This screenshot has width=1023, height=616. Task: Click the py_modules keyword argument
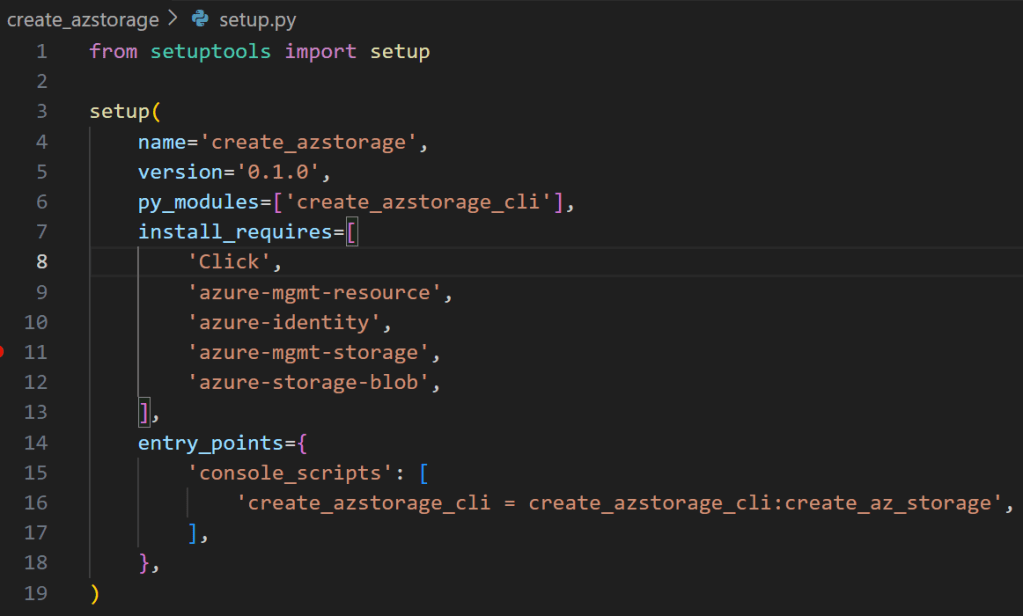point(198,202)
